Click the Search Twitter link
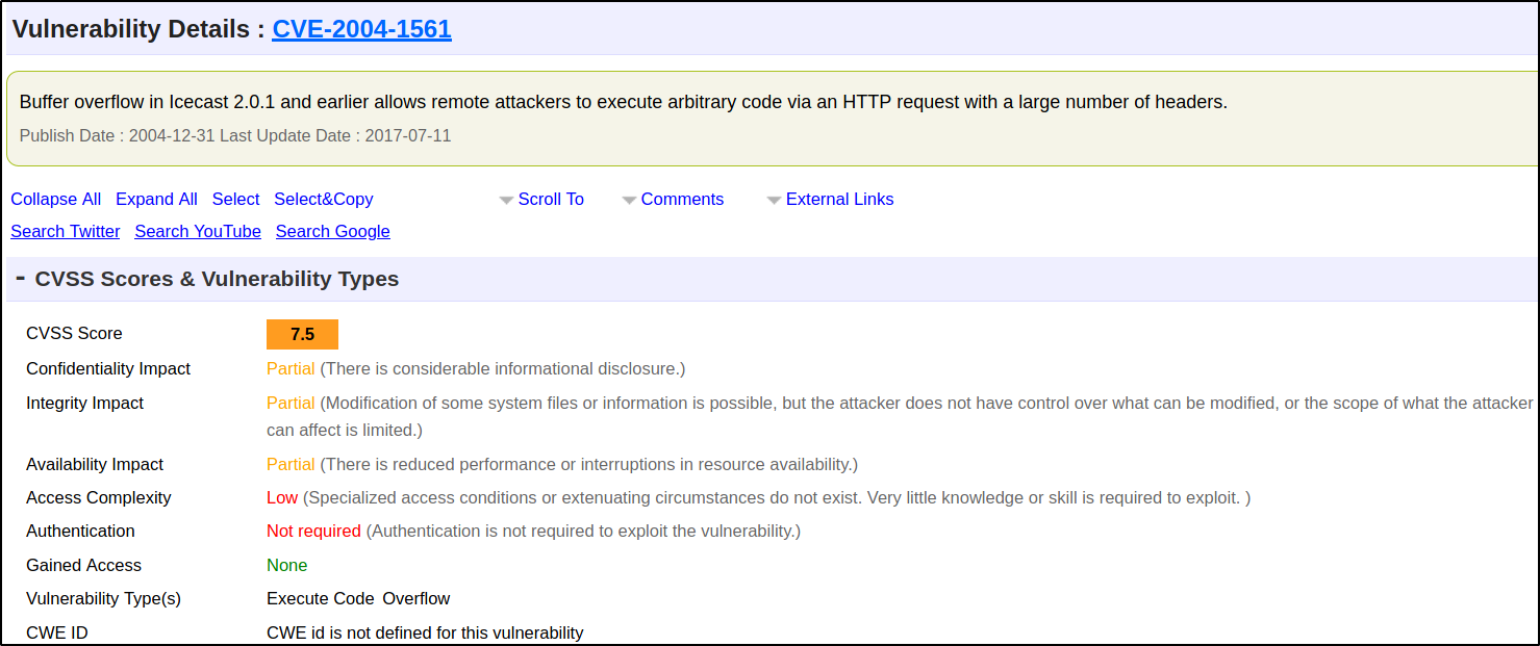 tap(65, 231)
